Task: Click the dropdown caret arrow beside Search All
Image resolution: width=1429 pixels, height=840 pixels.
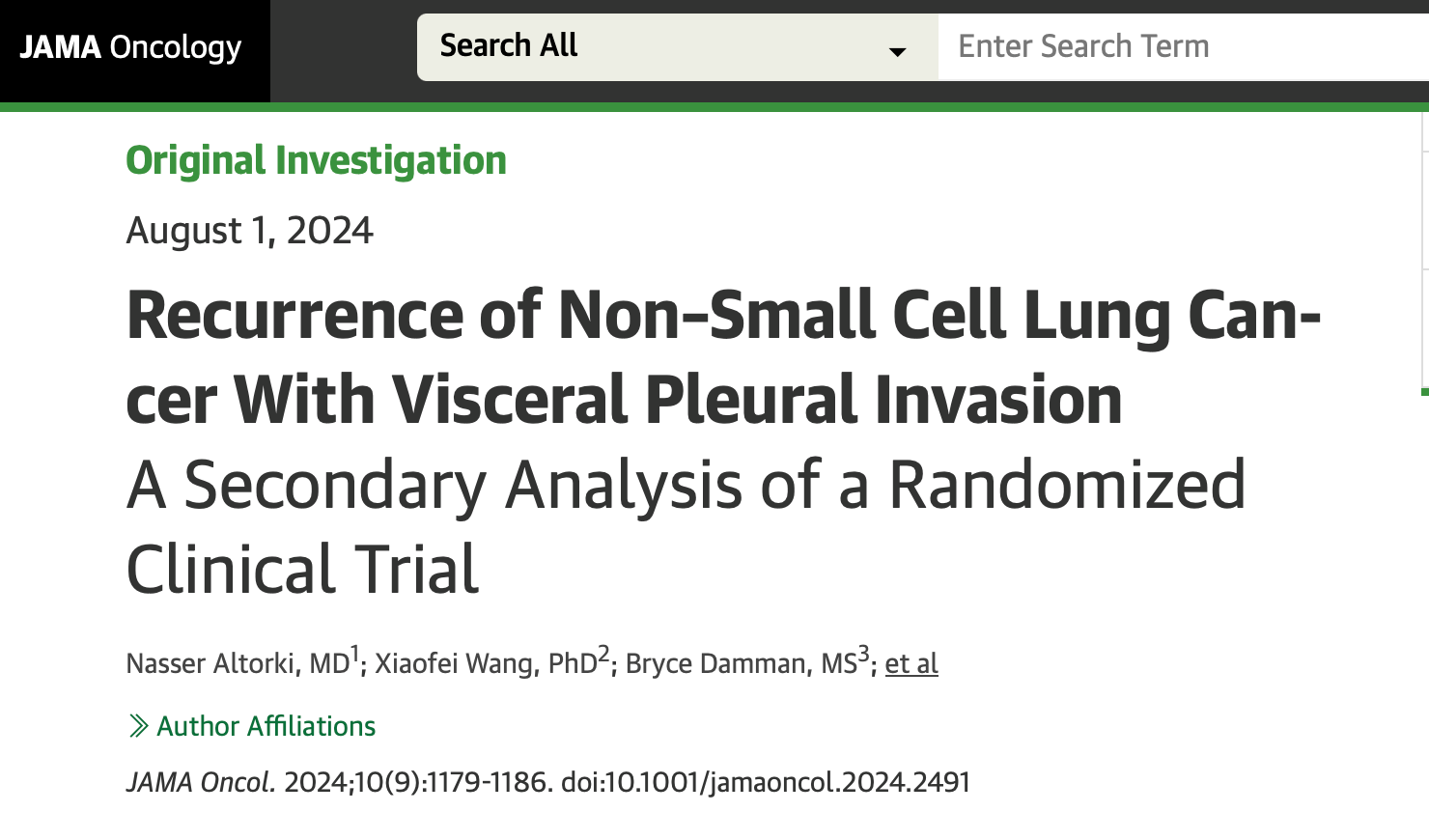Action: [x=897, y=52]
